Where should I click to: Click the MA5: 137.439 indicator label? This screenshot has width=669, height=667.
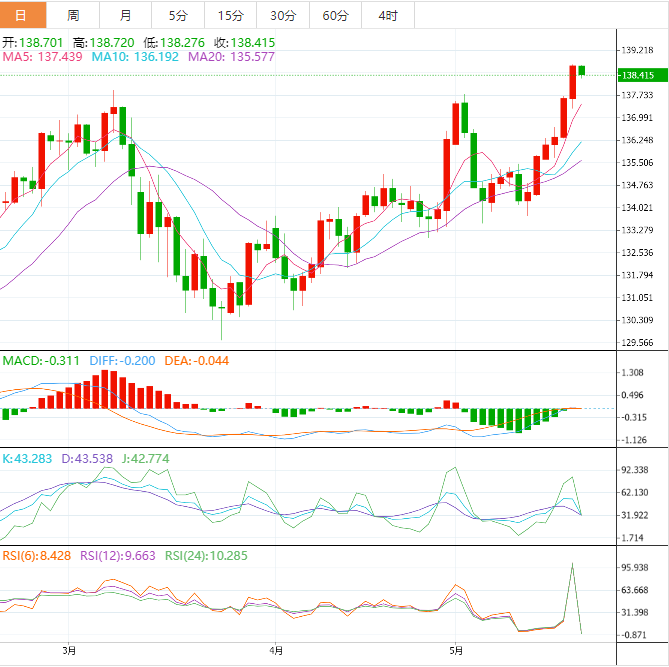[43, 58]
